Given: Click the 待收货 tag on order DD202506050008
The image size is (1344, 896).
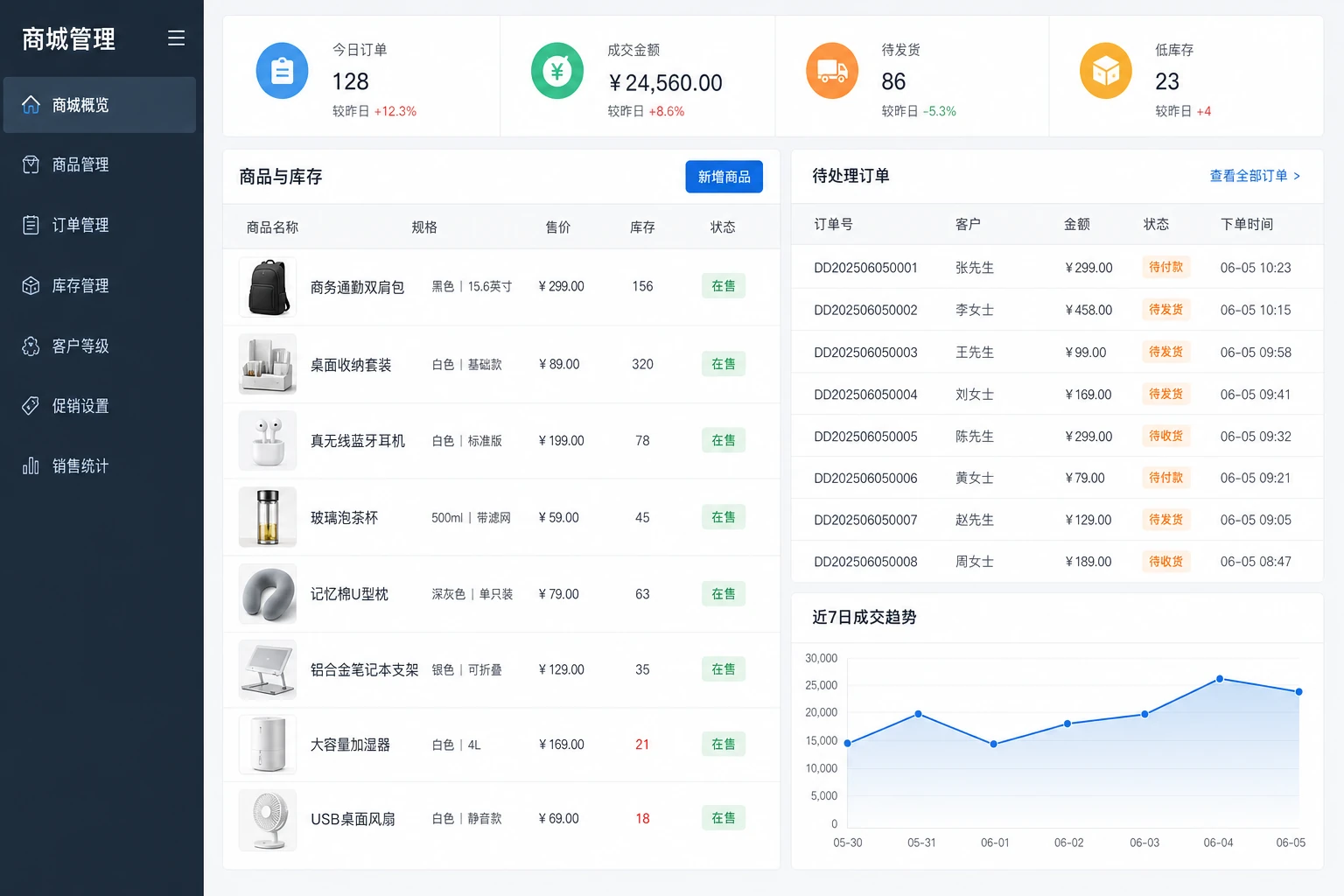Looking at the screenshot, I should 1165,562.
